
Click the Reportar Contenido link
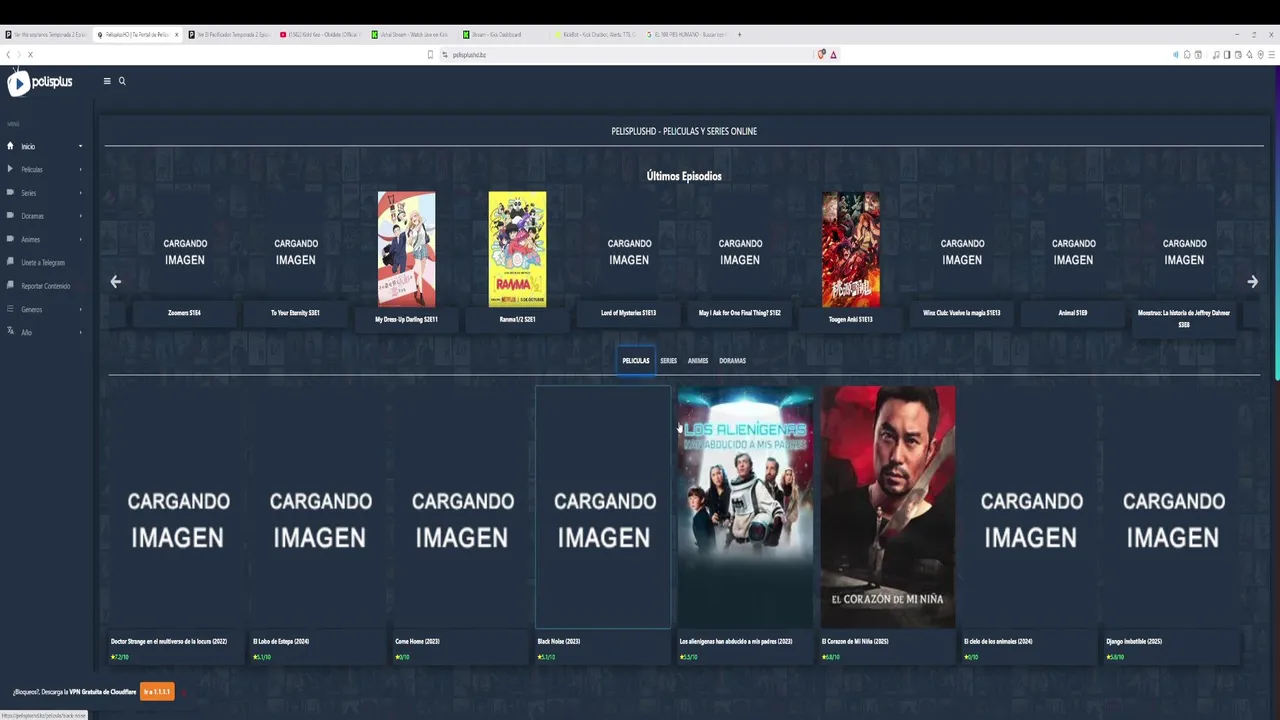[46, 286]
